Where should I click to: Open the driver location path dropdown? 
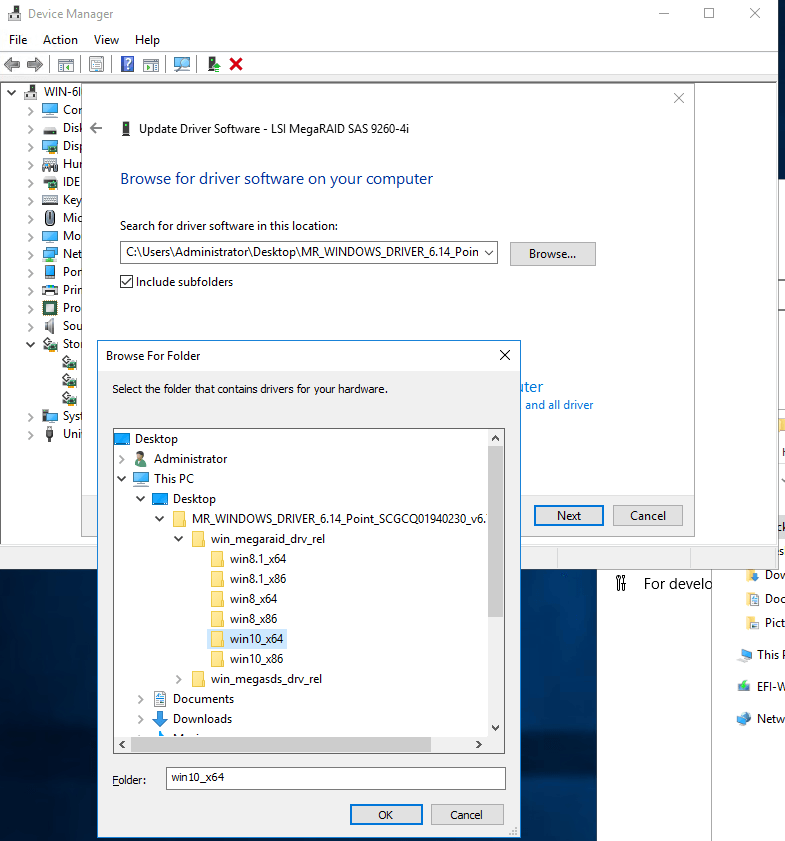tap(488, 253)
